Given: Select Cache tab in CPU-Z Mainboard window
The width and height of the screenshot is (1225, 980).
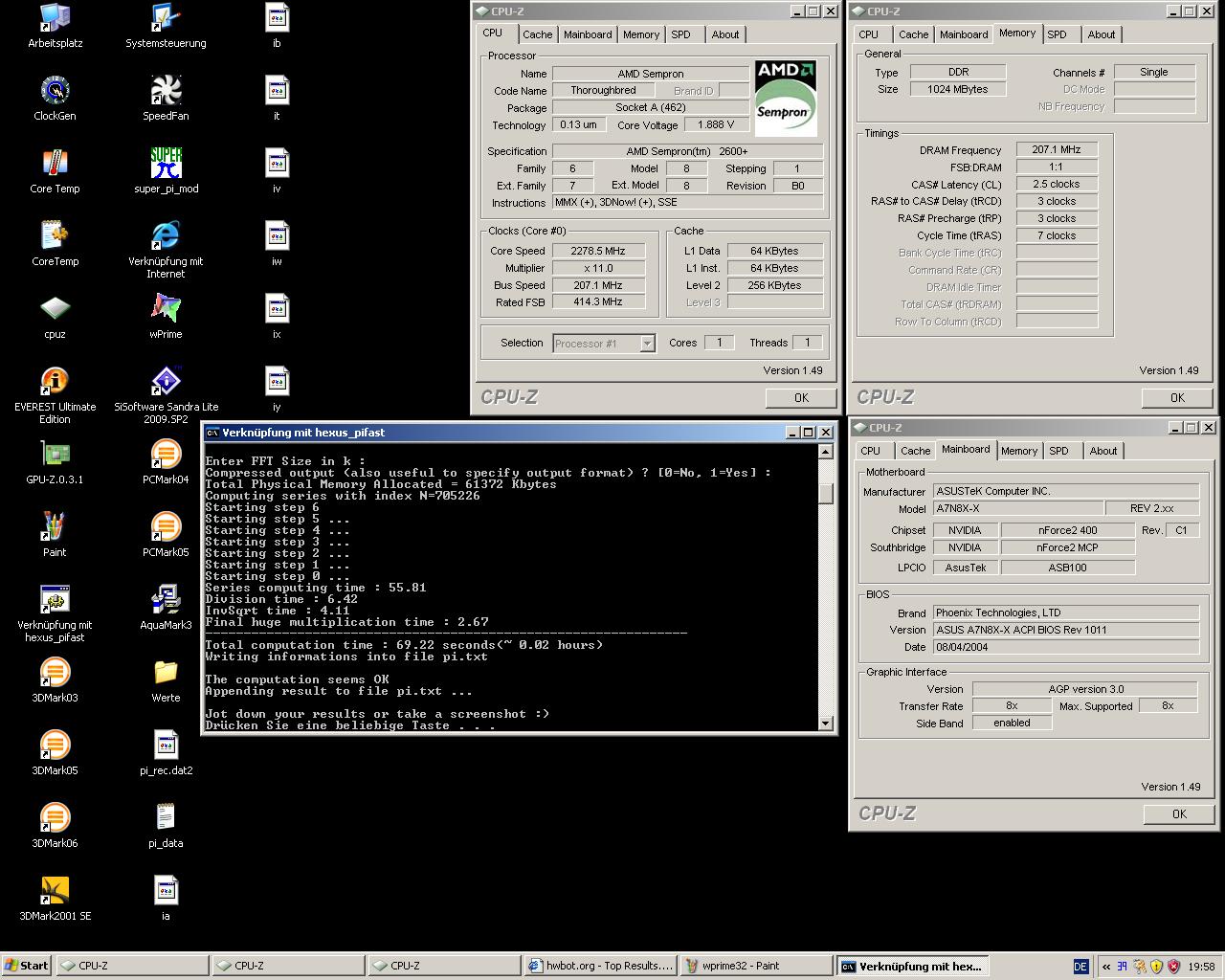Looking at the screenshot, I should (915, 451).
